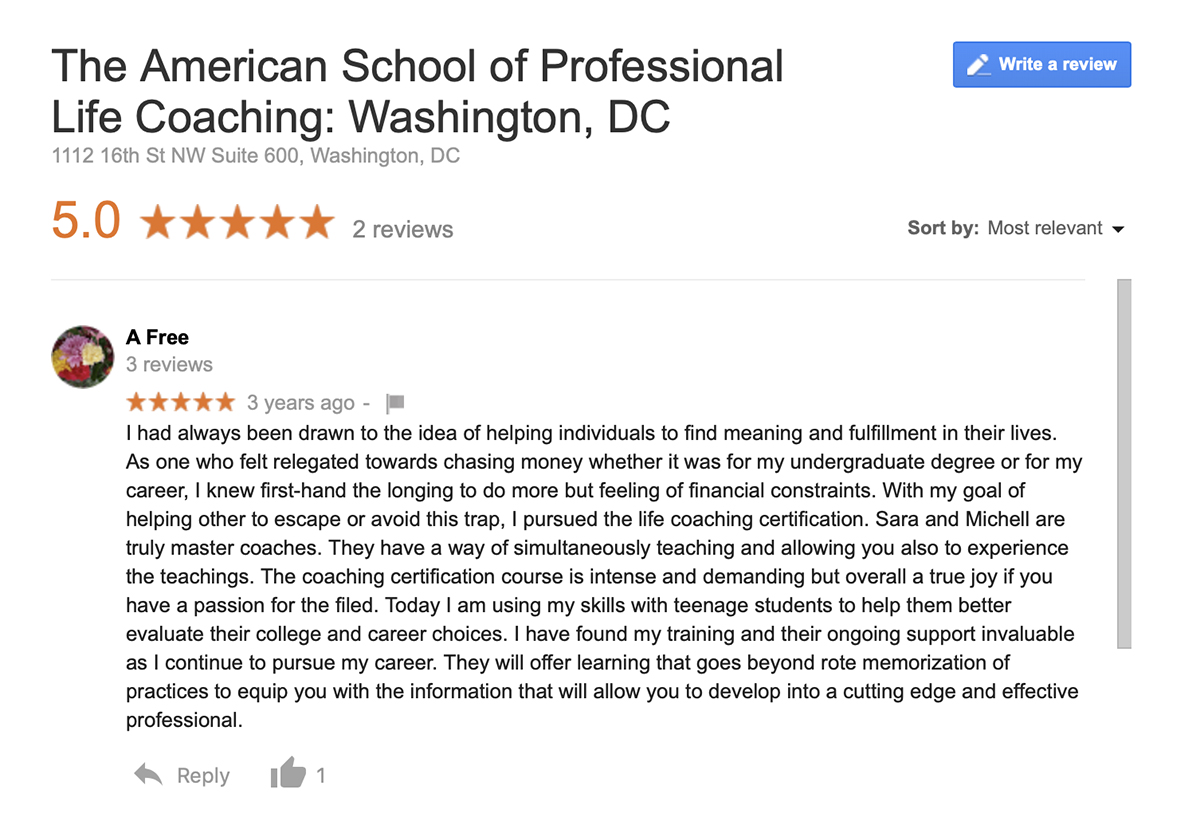Image resolution: width=1200 pixels, height=825 pixels.
Task: Click the "2 reviews" count
Action: click(402, 229)
